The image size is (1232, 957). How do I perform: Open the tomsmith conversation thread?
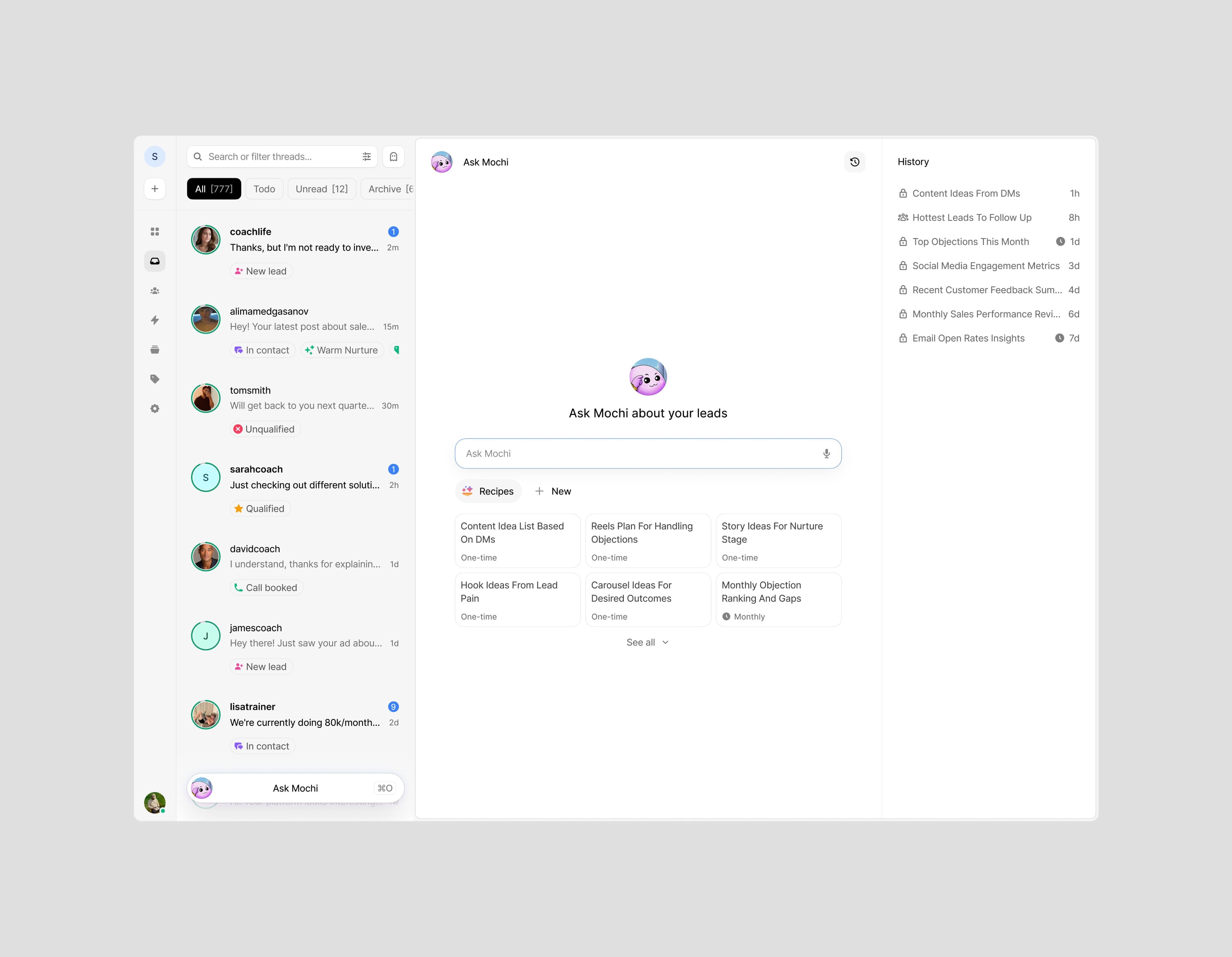[295, 410]
